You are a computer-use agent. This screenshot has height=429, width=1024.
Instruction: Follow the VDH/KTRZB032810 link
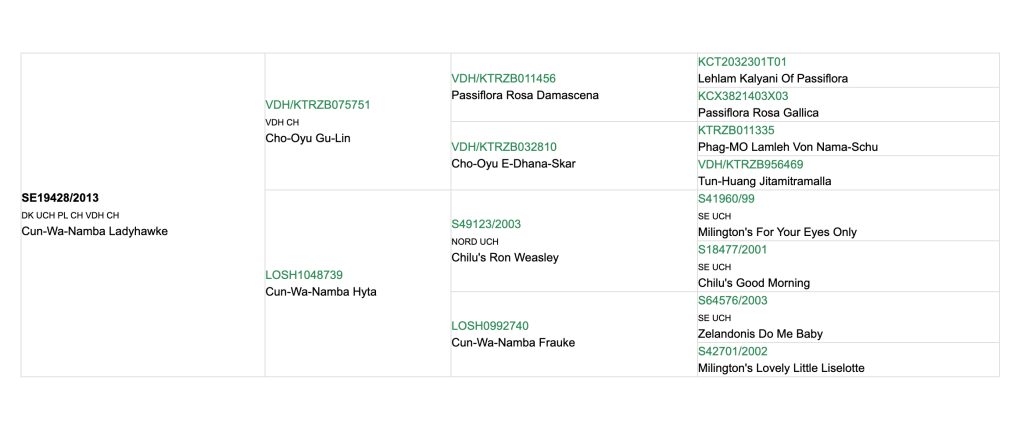(x=503, y=147)
